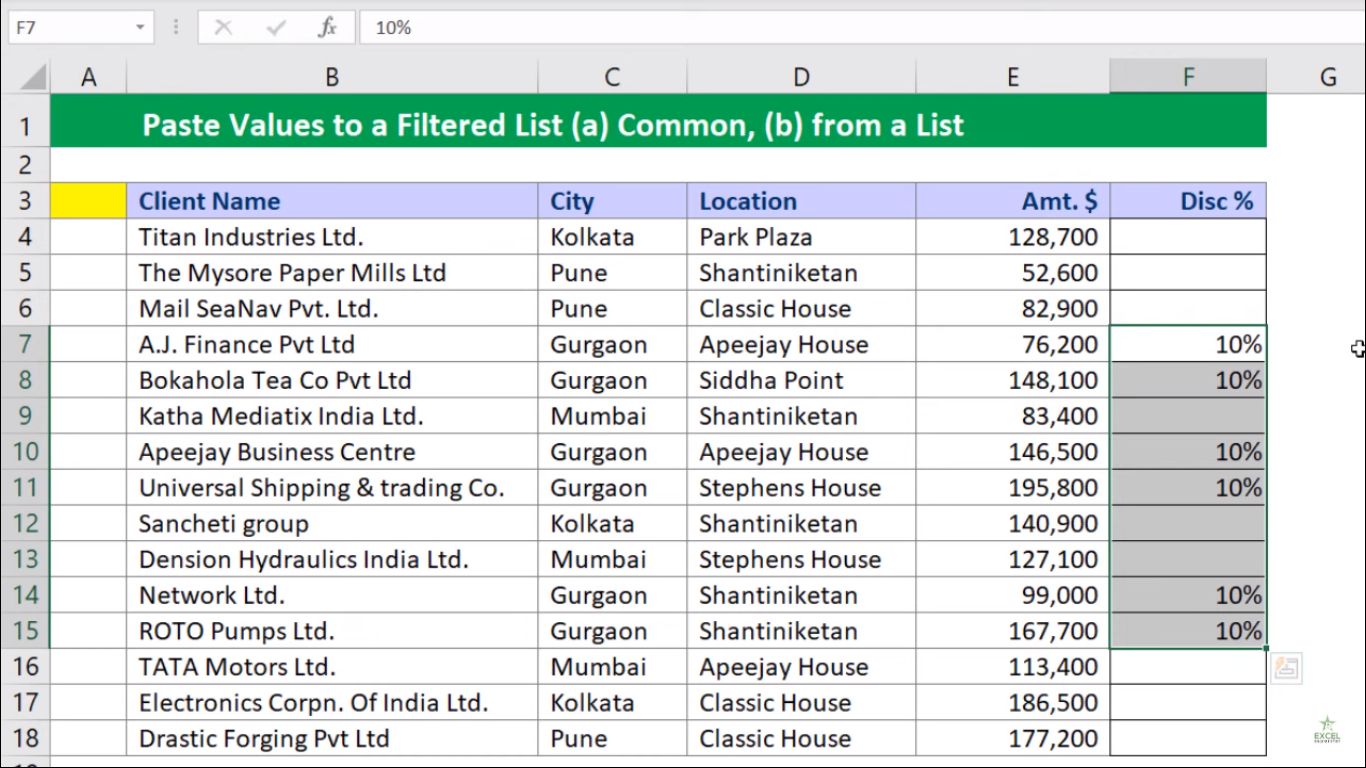1366x768 pixels.
Task: Select Katha Mediatix India Ltd. cell
Action: (x=332, y=416)
